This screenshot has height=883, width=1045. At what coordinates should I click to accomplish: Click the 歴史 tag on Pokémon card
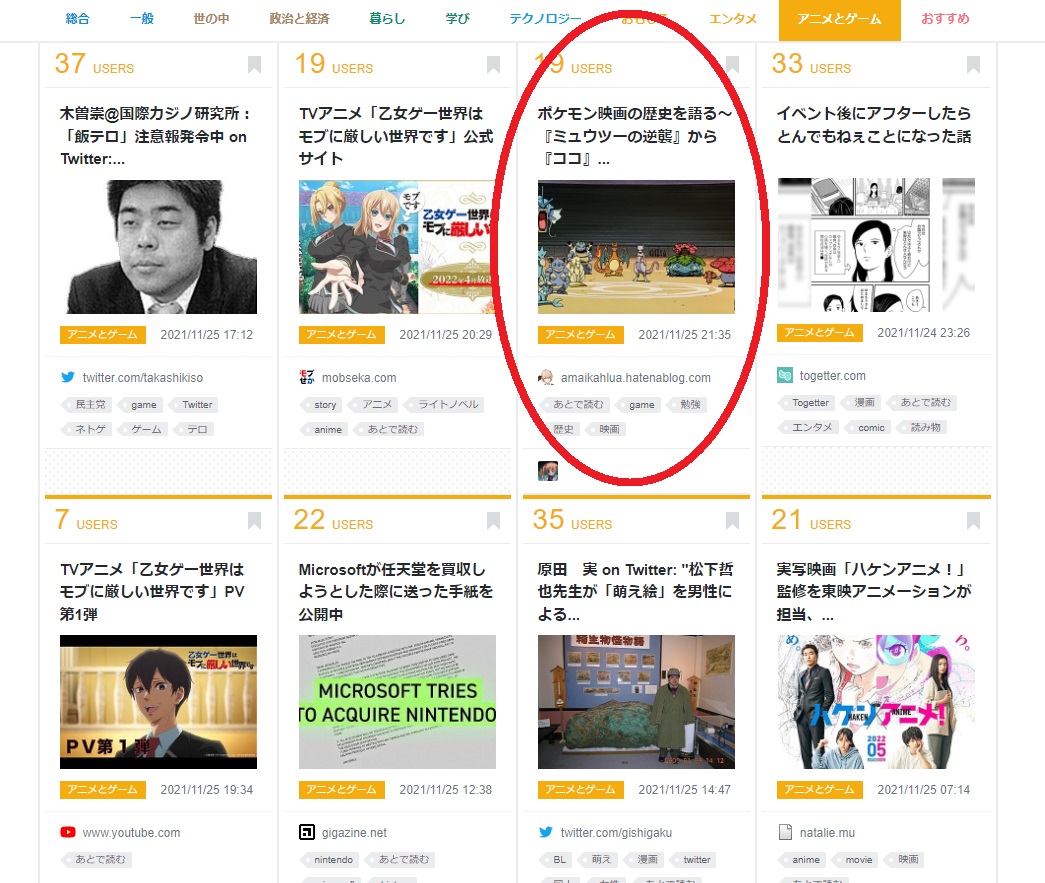pos(561,429)
